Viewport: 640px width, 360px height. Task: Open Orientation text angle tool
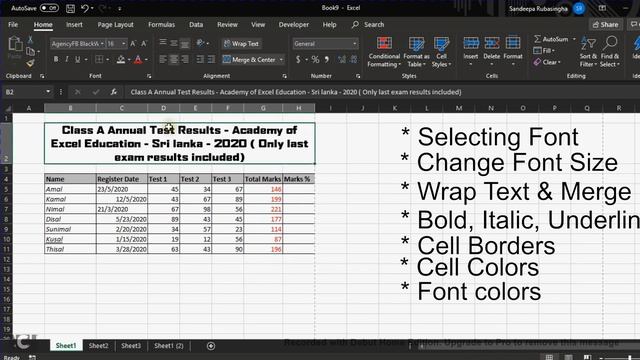(200, 43)
